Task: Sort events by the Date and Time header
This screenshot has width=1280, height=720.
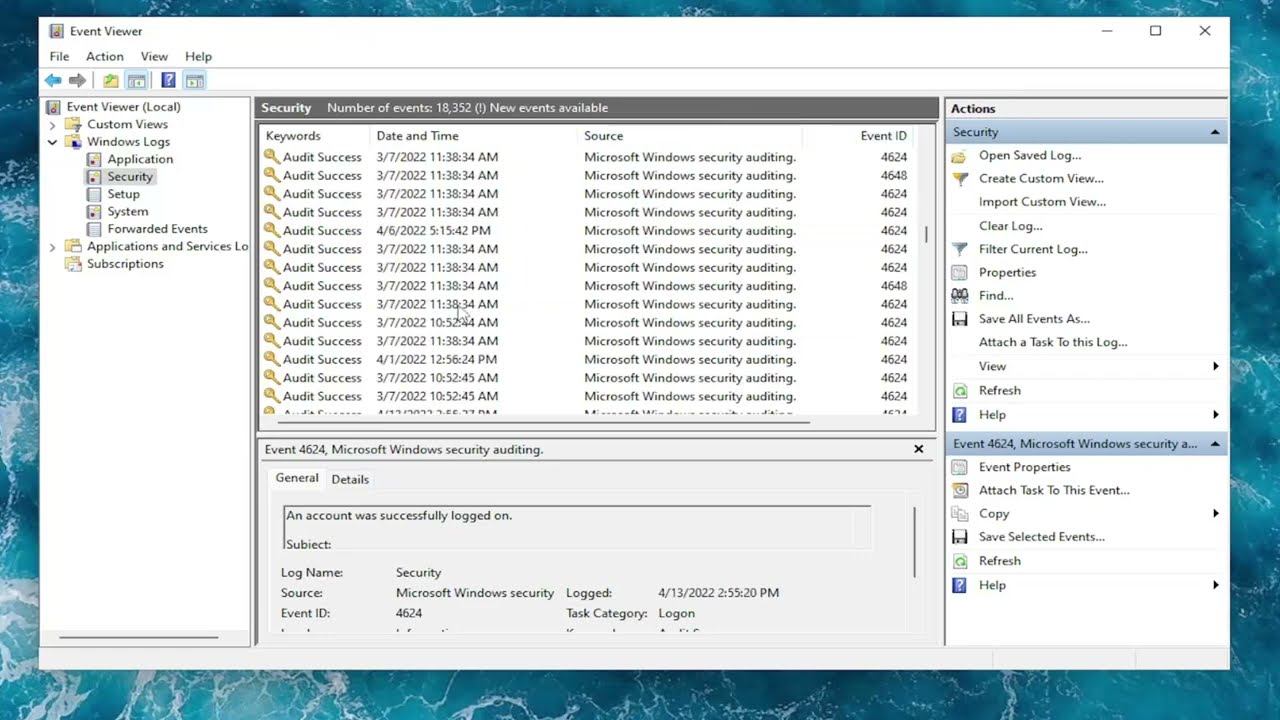Action: (474, 136)
